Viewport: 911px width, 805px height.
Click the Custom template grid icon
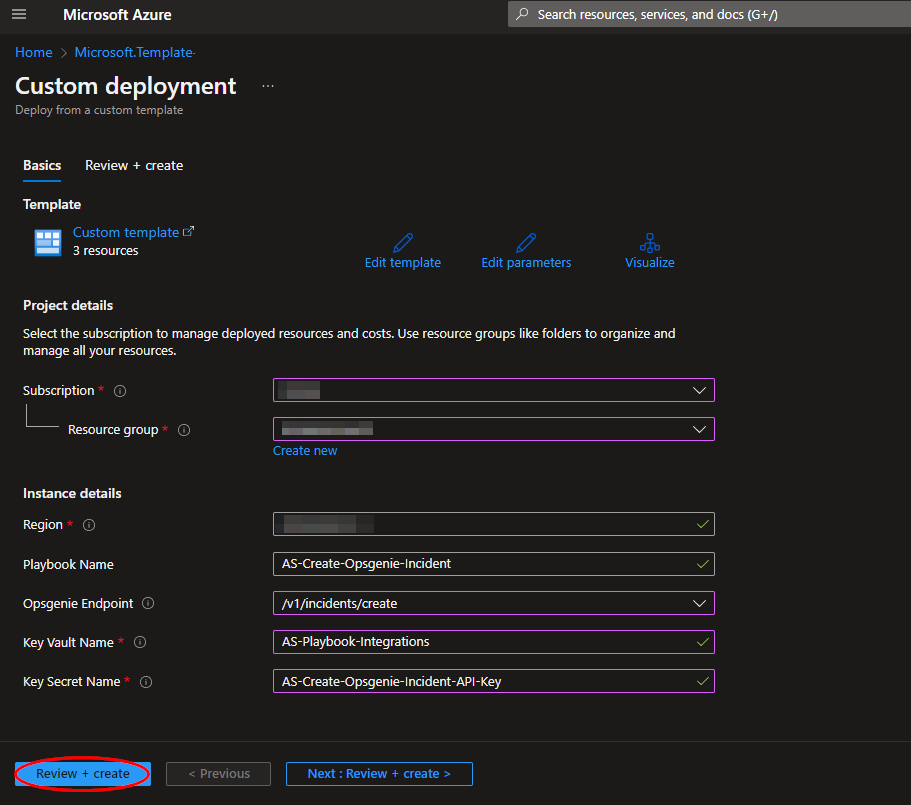pos(48,242)
